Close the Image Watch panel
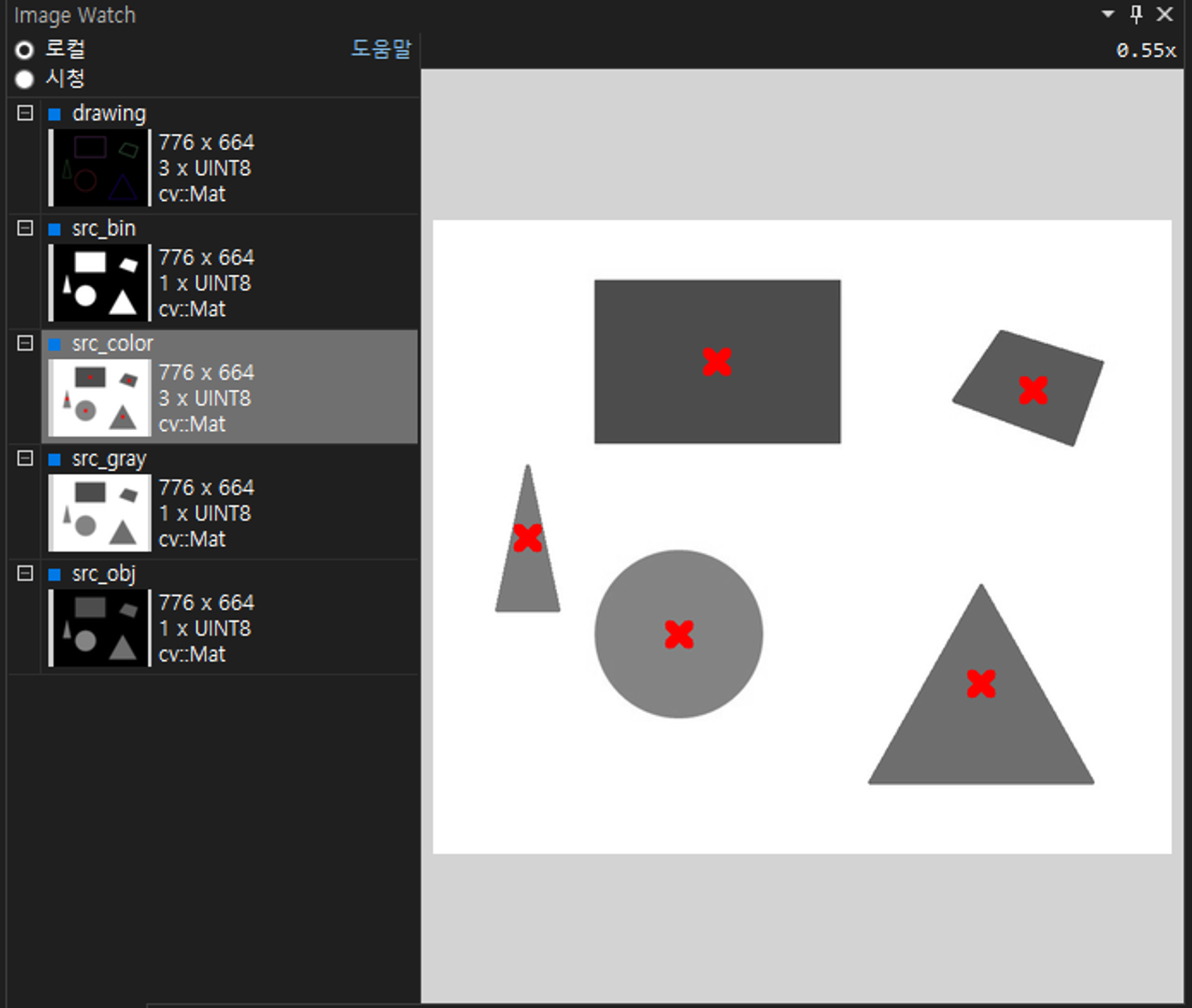1192x1008 pixels. (x=1165, y=15)
